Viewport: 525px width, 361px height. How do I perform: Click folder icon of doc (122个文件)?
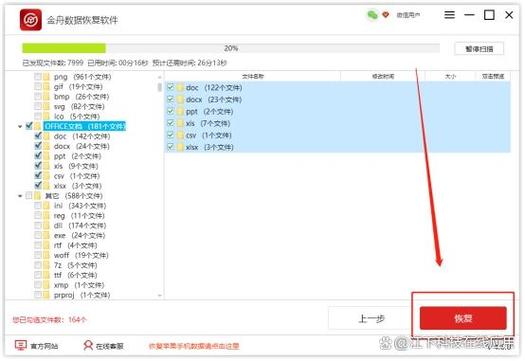[x=180, y=88]
